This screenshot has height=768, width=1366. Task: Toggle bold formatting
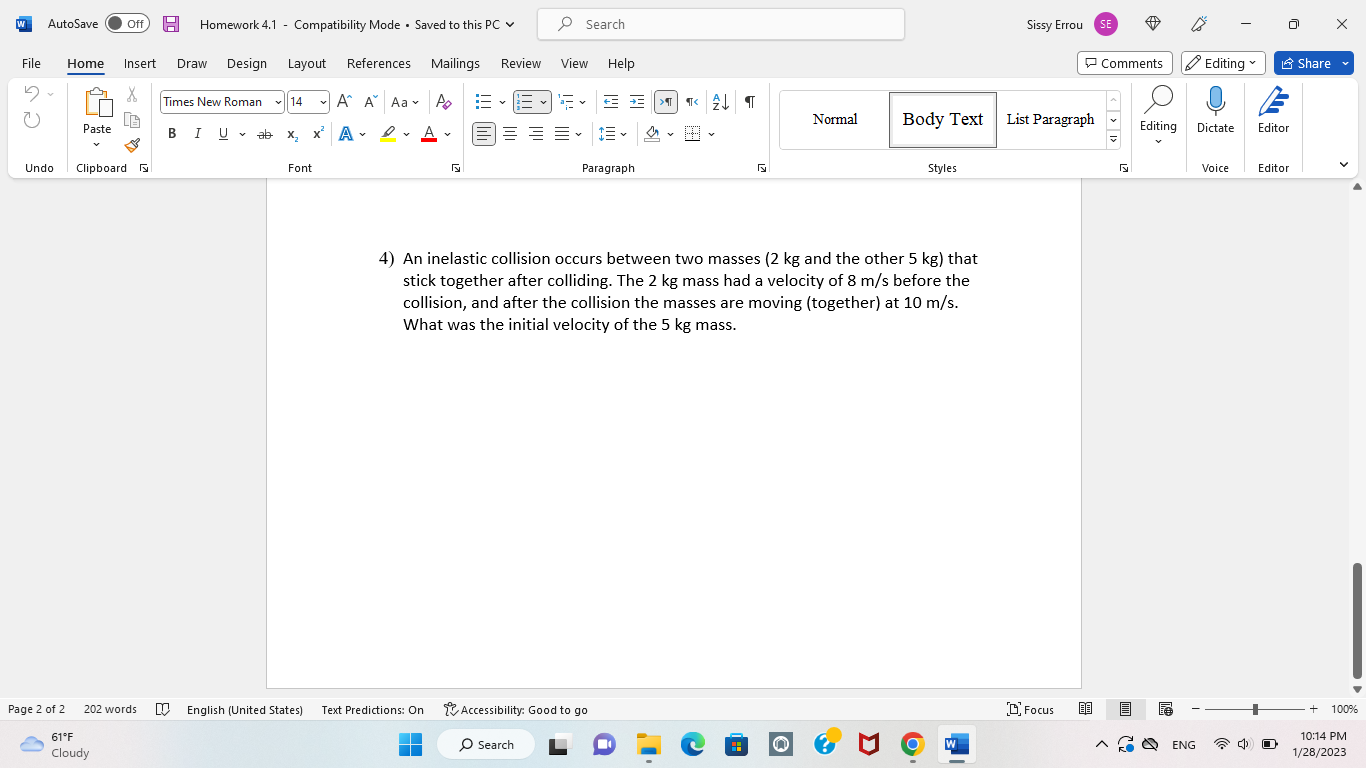point(172,133)
